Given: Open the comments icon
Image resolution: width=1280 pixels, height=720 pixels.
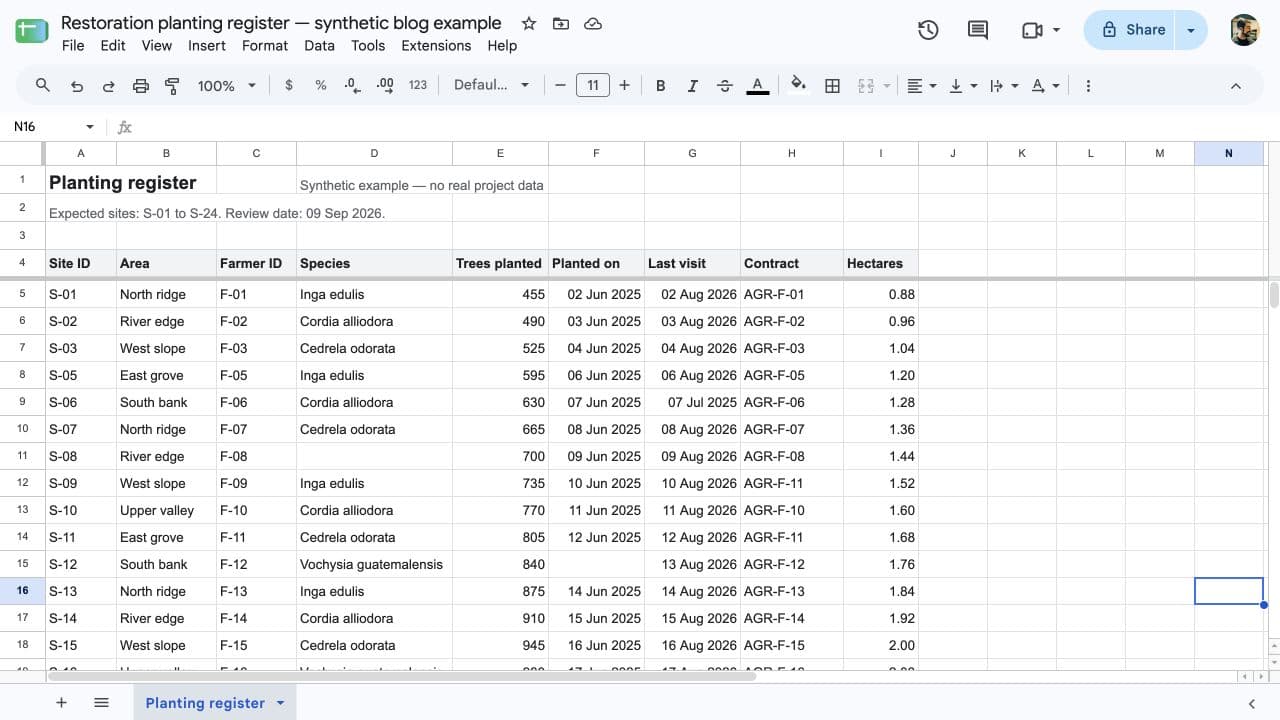Looking at the screenshot, I should click(978, 30).
